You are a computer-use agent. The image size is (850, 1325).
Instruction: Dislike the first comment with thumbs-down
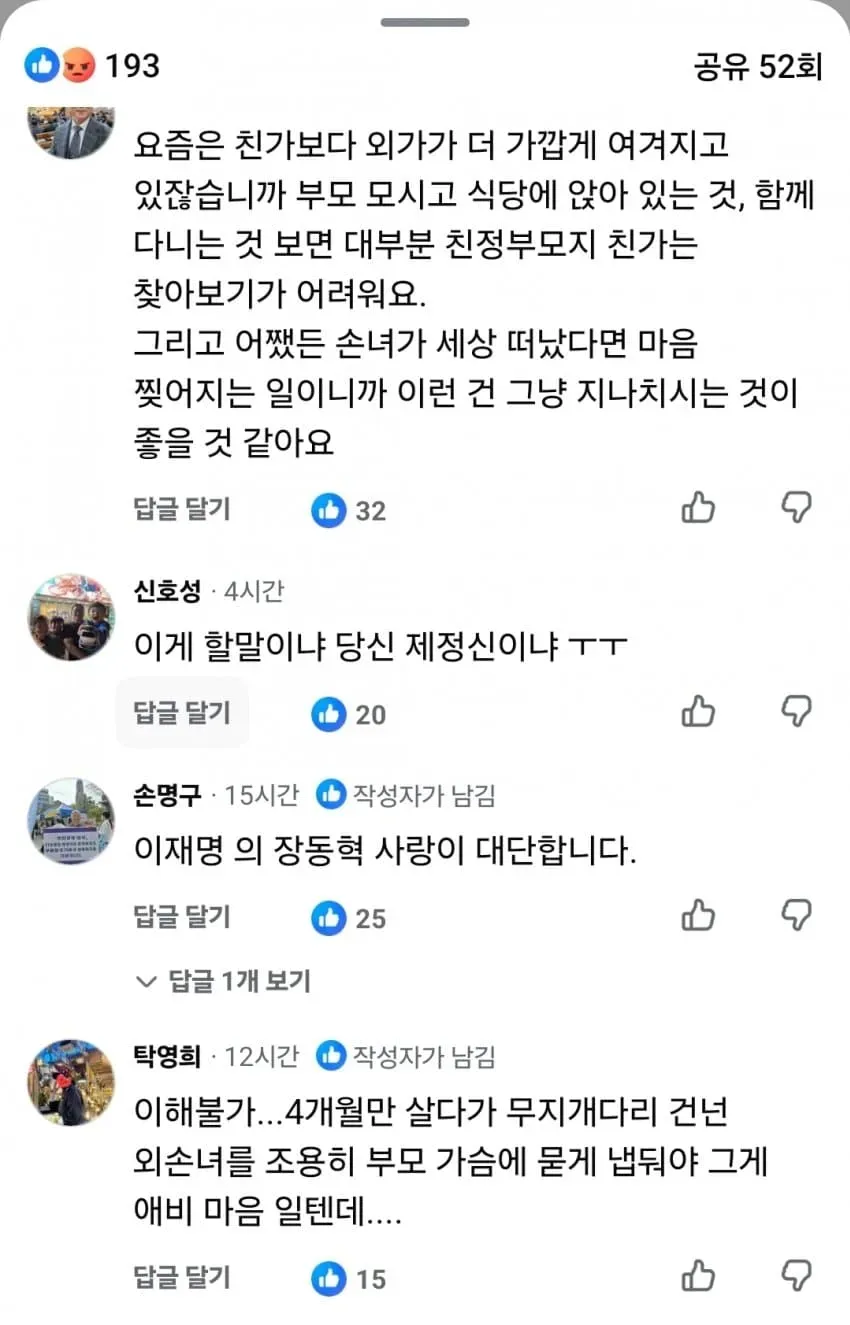(796, 509)
